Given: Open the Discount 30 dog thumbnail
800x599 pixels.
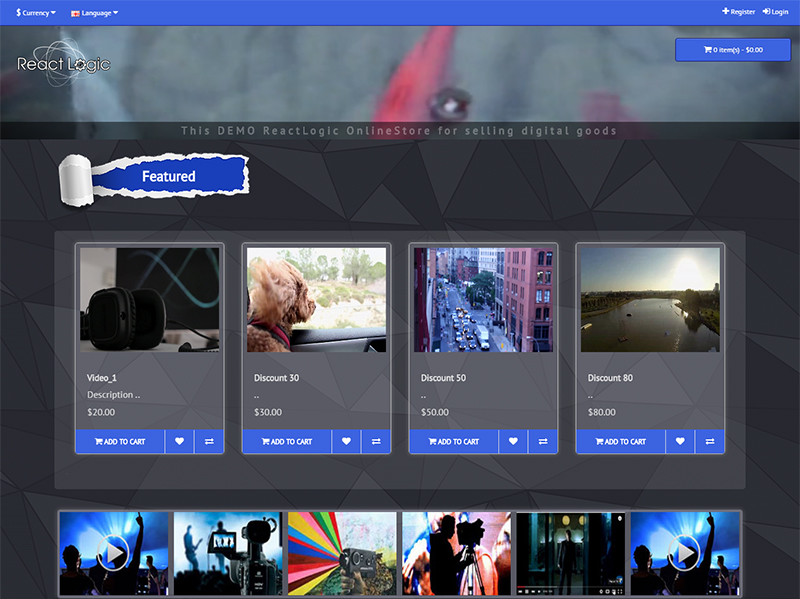Looking at the screenshot, I should pos(316,300).
